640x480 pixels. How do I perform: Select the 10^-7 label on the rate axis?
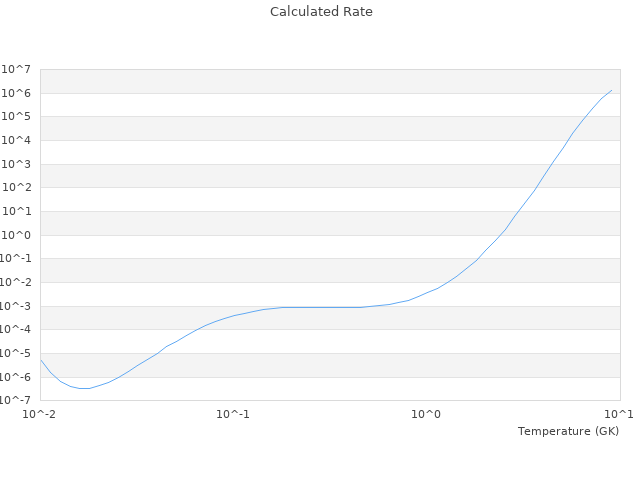pyautogui.click(x=16, y=401)
